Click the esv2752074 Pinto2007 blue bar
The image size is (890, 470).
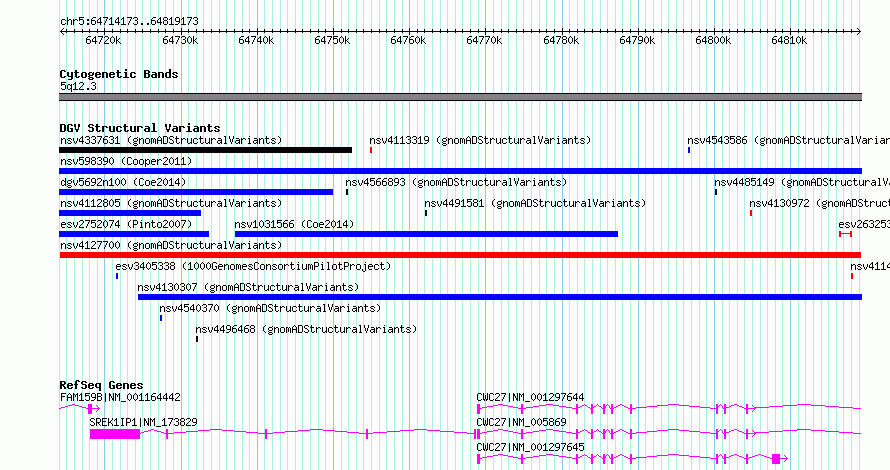coord(134,234)
